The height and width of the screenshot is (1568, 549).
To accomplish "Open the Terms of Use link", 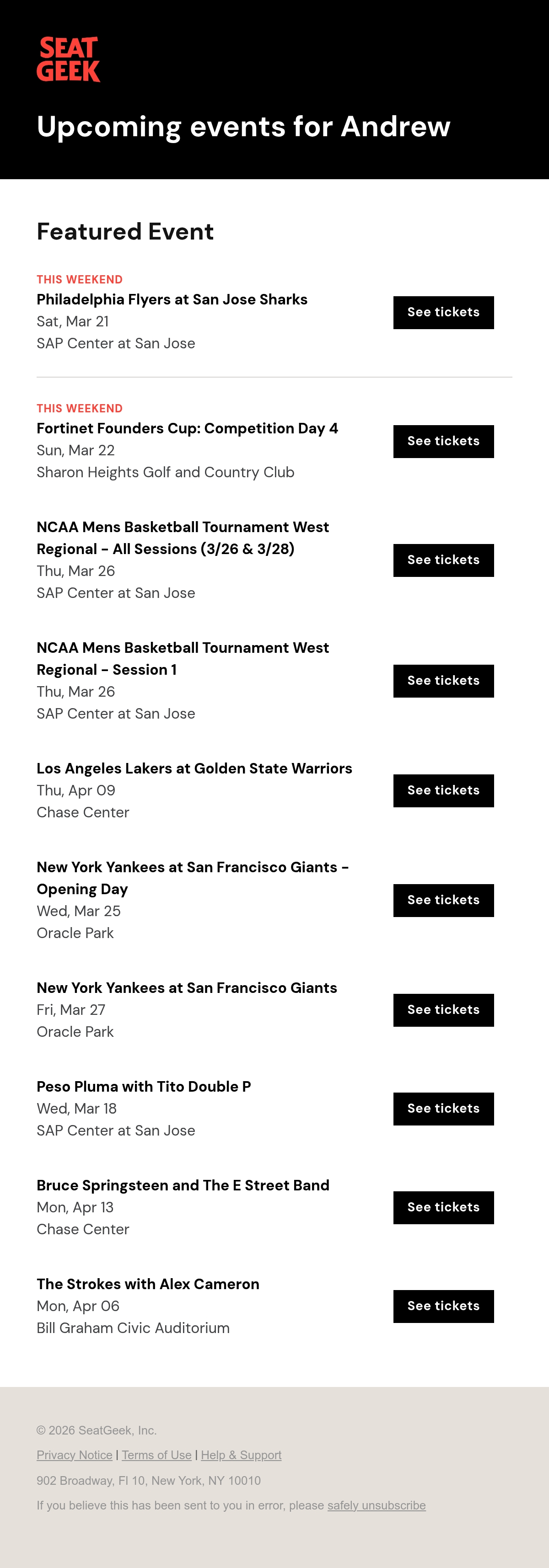I will click(x=156, y=1455).
